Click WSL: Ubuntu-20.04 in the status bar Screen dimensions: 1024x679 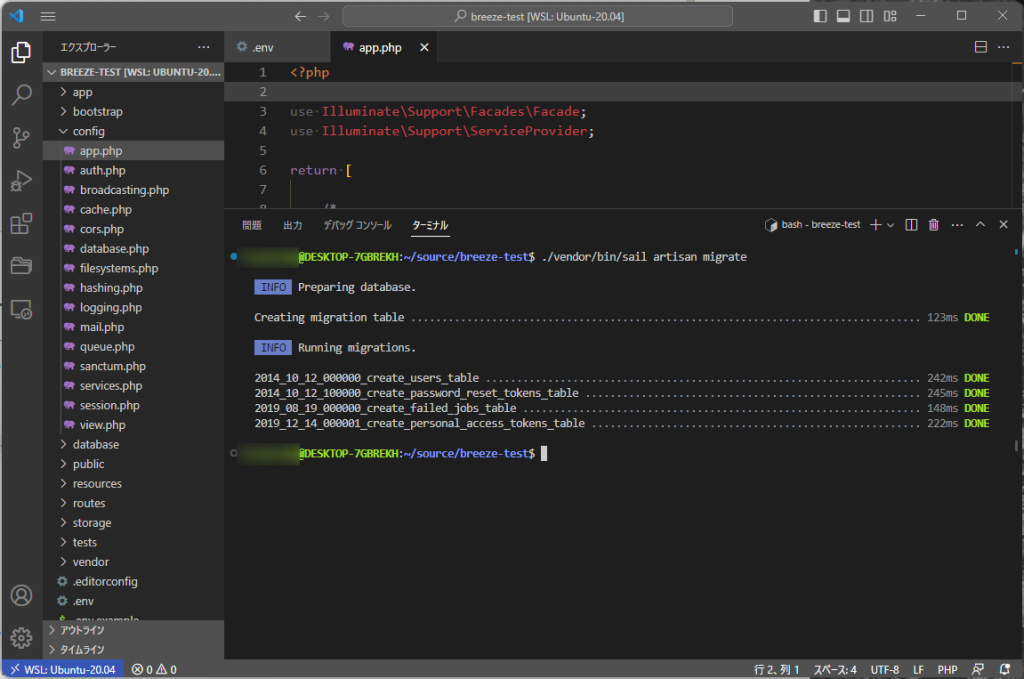coord(62,669)
